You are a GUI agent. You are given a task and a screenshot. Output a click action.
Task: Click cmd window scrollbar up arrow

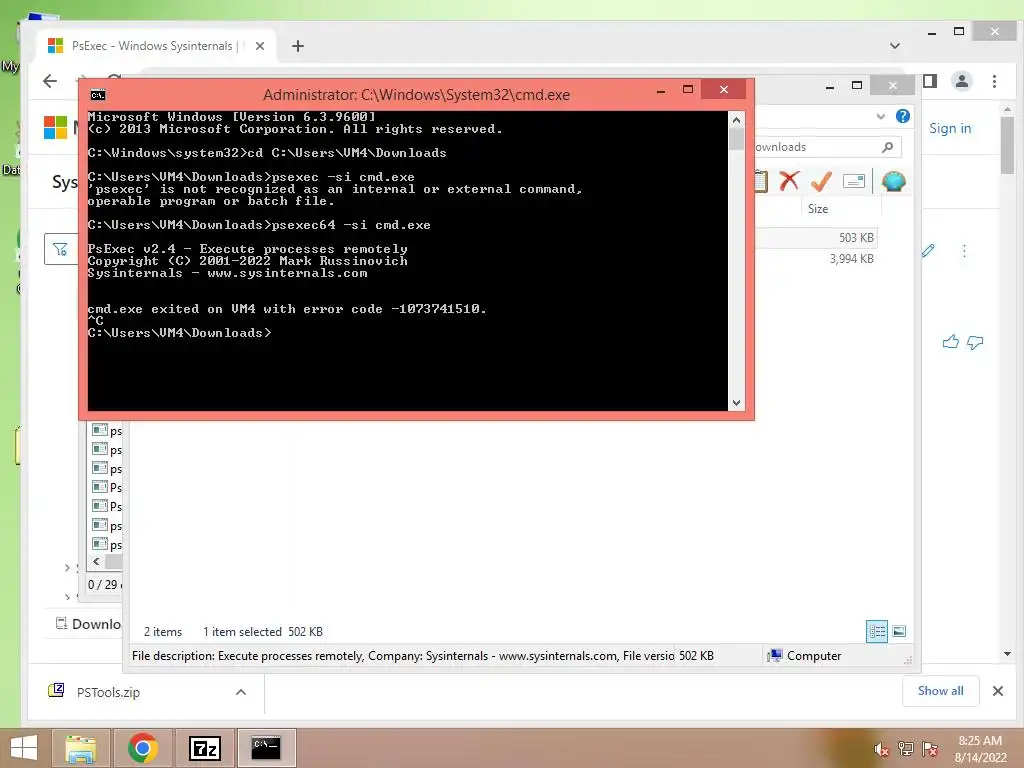[736, 120]
